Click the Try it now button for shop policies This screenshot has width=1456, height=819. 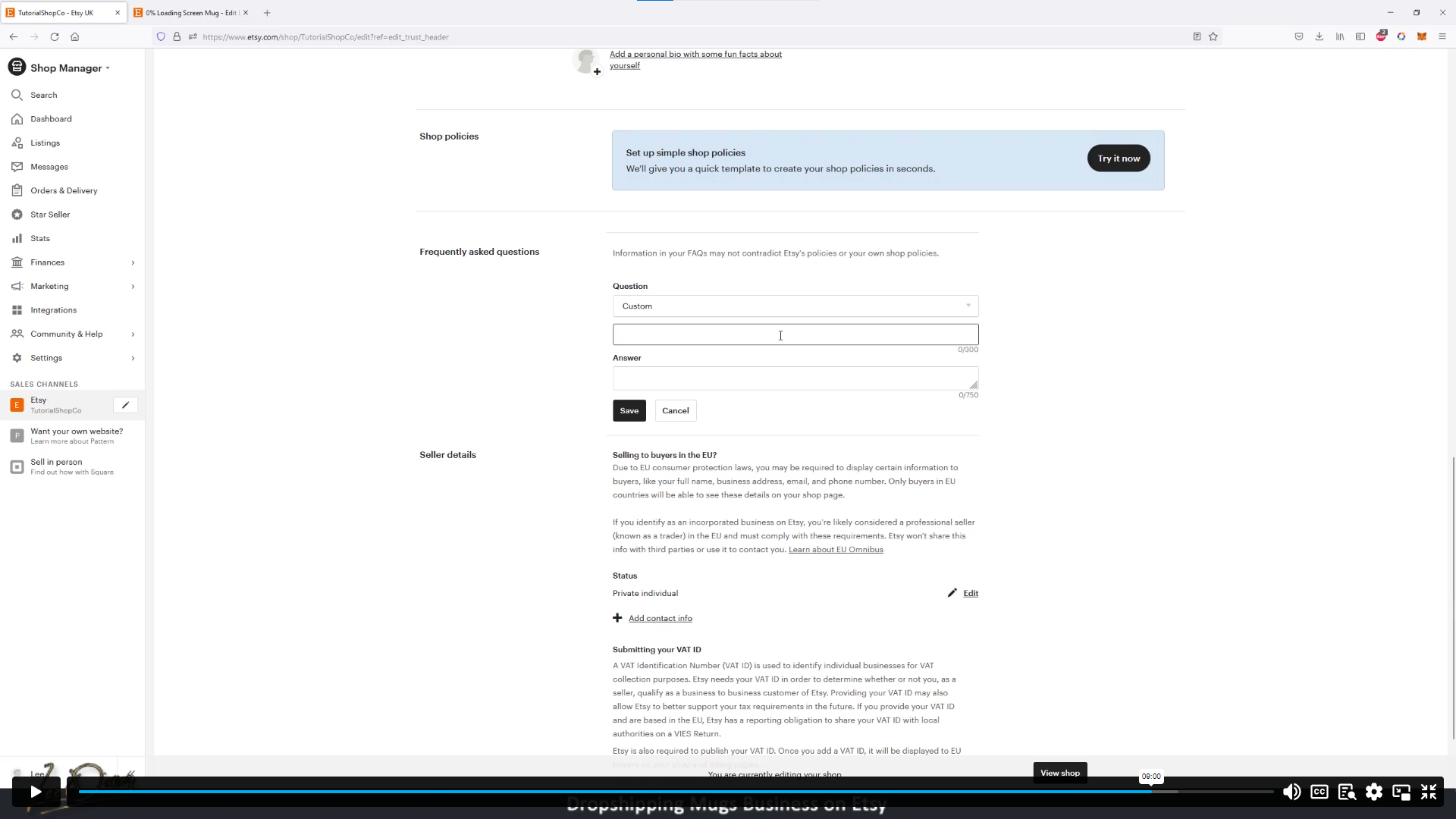[x=1118, y=158]
